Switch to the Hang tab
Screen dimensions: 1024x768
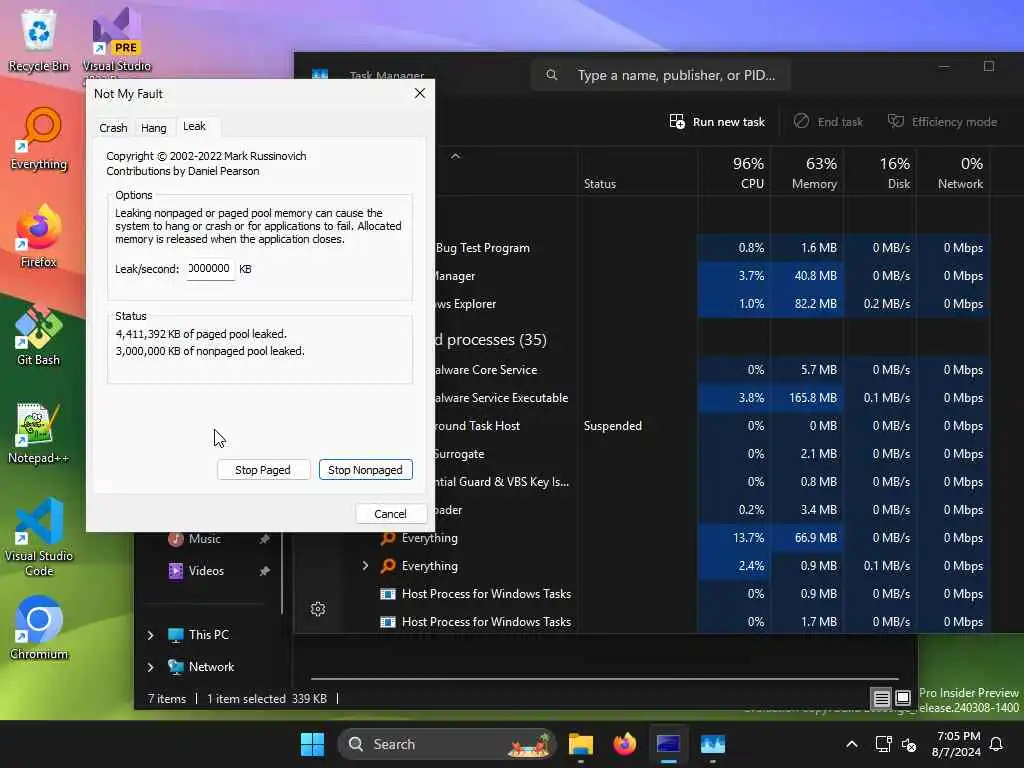[153, 127]
